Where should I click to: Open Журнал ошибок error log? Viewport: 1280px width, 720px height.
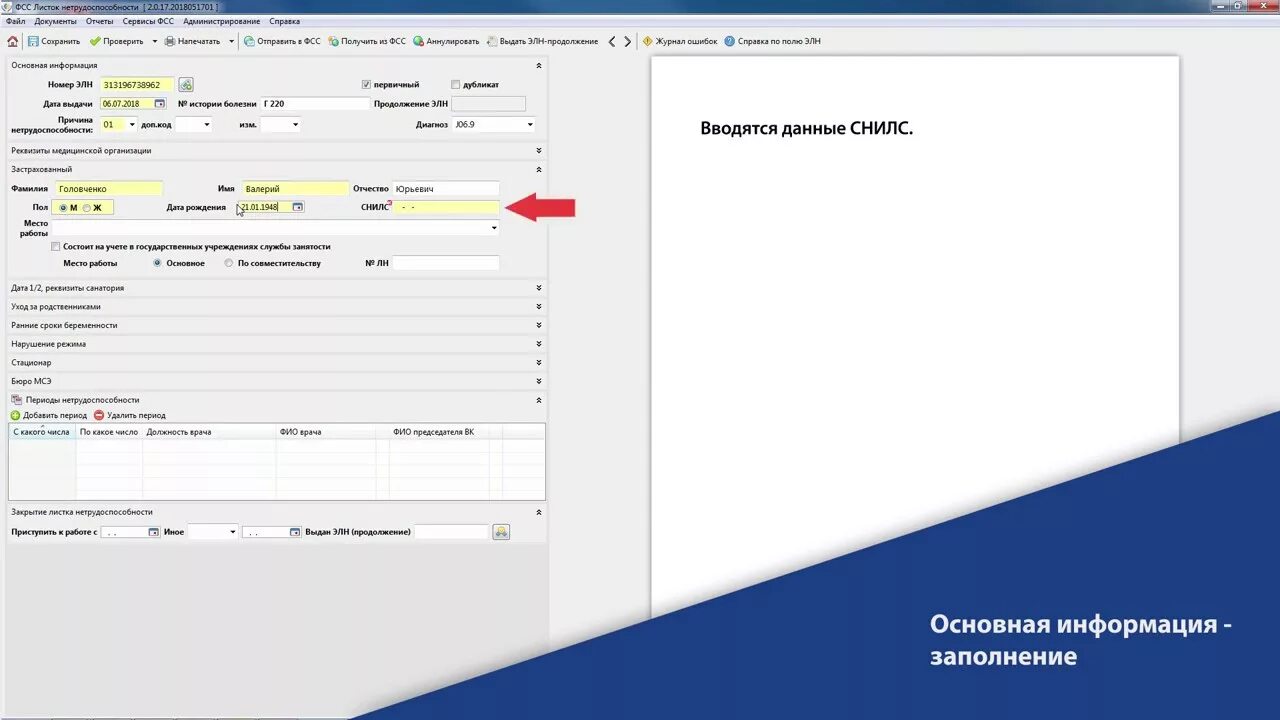(679, 41)
